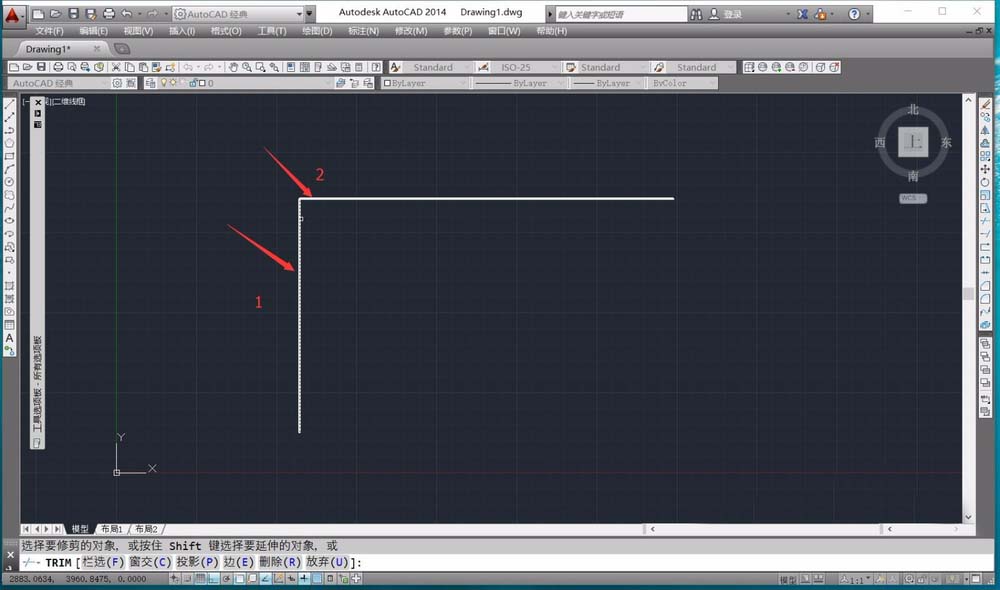Image resolution: width=1000 pixels, height=590 pixels.
Task: Choose TRIM option 边(E)
Action: (239, 562)
